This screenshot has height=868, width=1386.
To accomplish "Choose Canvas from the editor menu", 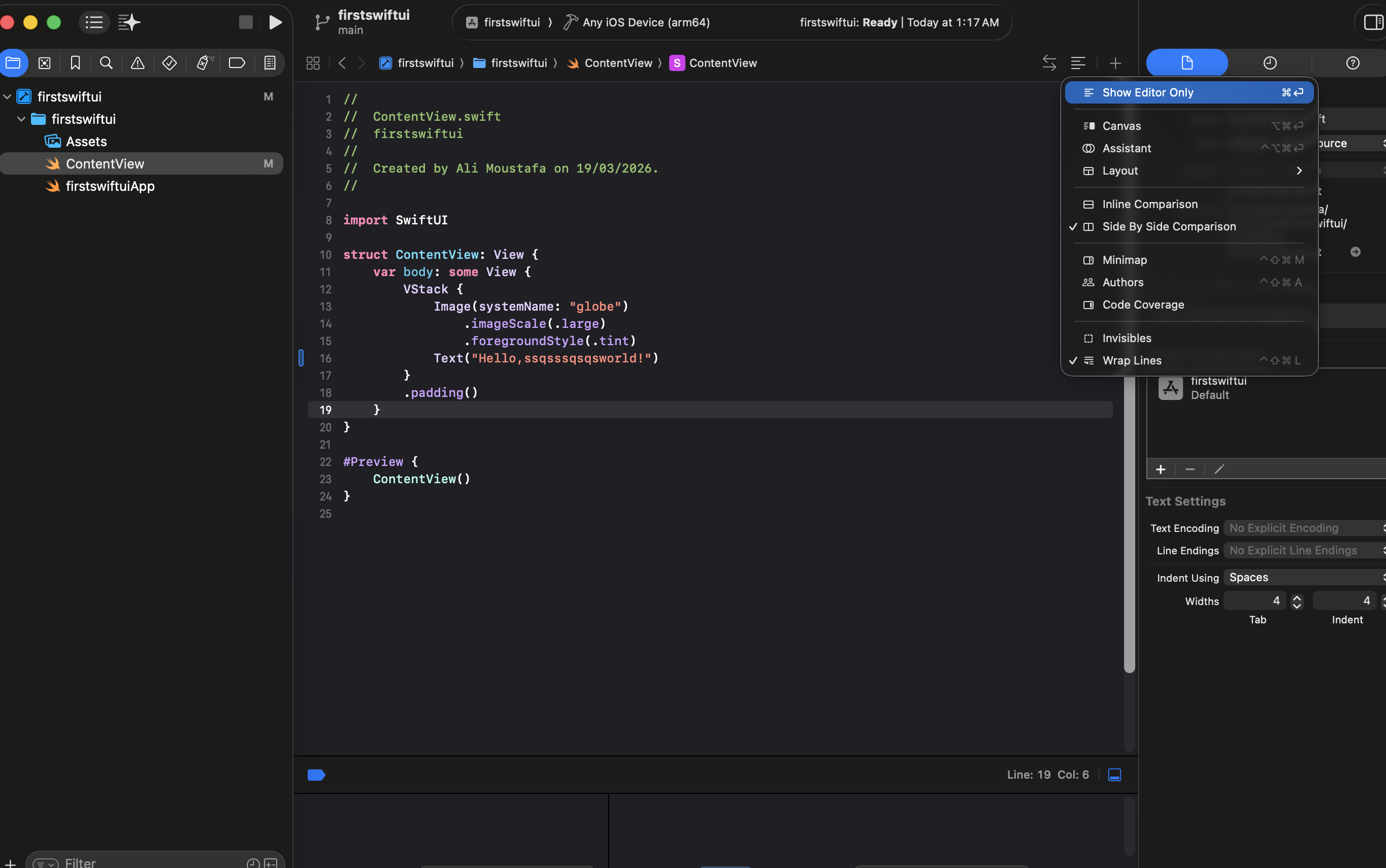I will coord(1121,126).
